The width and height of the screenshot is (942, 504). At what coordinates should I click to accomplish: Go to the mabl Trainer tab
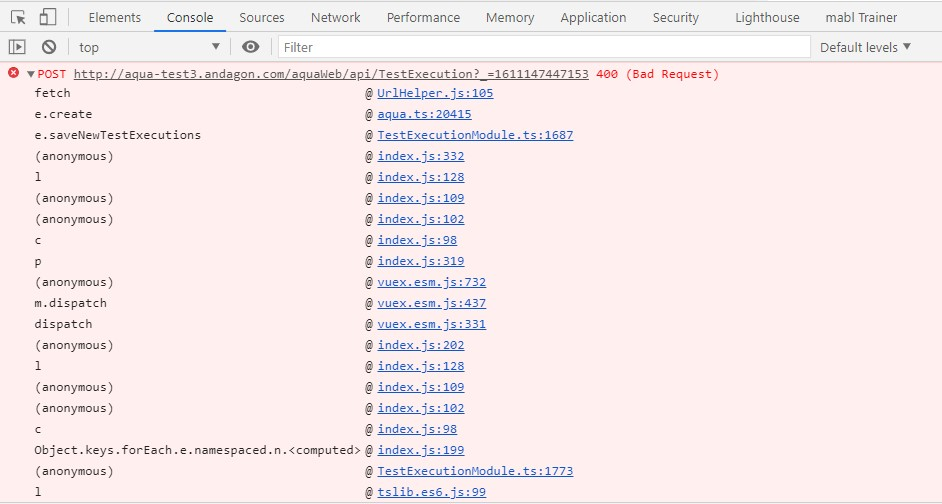tap(861, 18)
